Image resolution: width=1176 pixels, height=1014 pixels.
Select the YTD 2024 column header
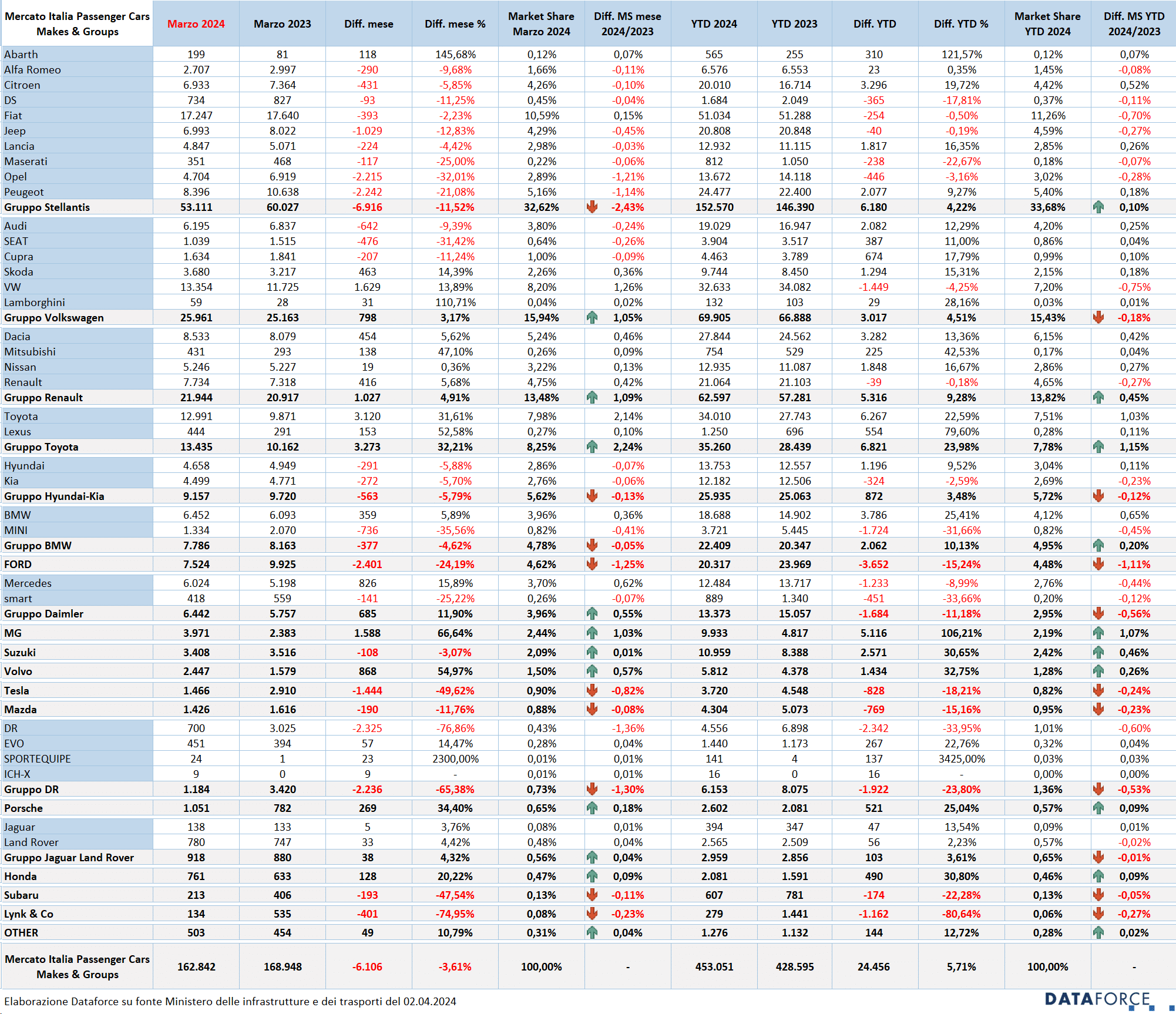click(714, 23)
